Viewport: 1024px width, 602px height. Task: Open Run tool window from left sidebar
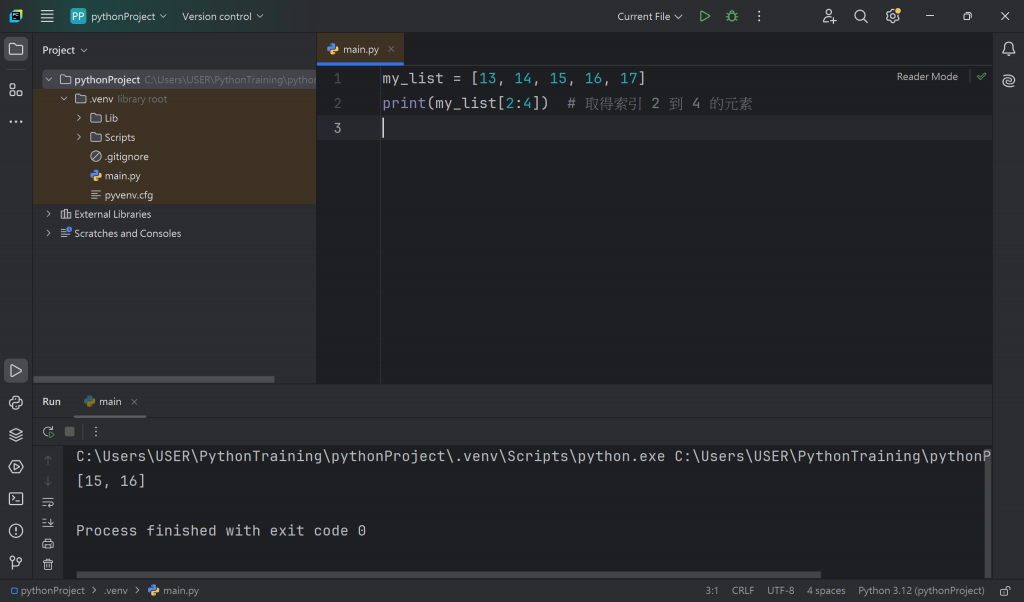(16, 370)
